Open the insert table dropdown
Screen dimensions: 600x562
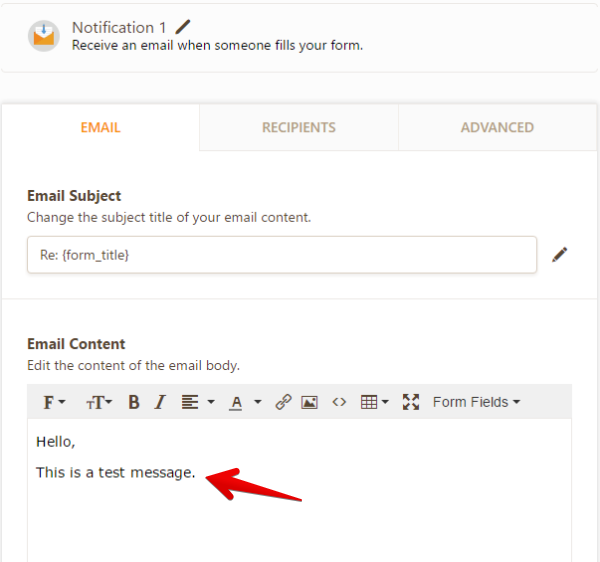(375, 402)
